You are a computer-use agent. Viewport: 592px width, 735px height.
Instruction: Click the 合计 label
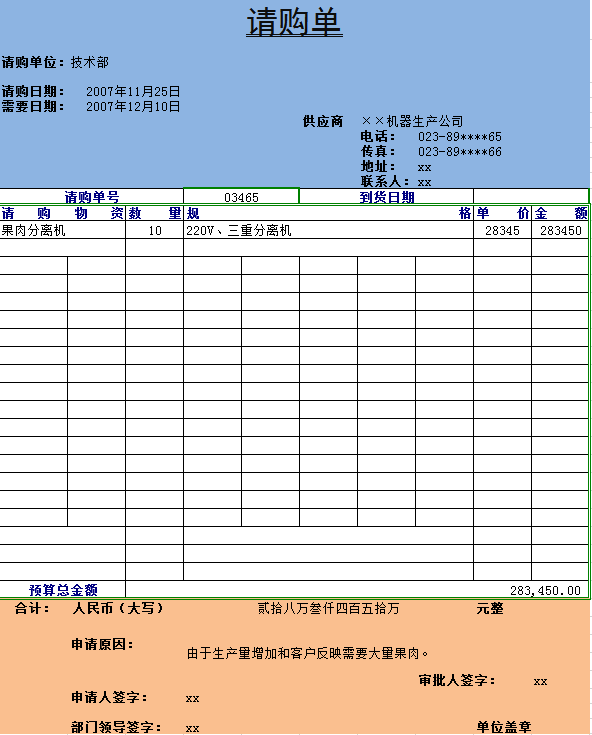[32, 608]
